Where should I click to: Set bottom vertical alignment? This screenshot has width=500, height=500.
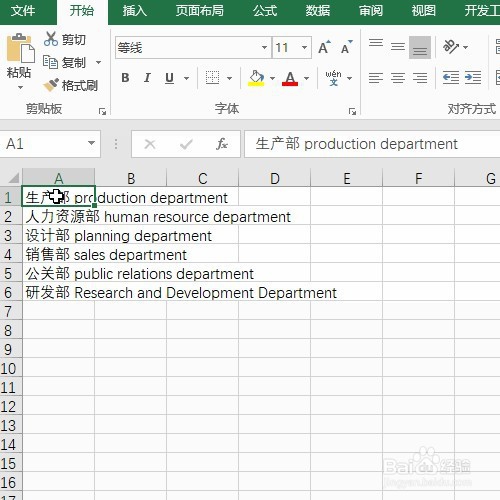[x=420, y=47]
